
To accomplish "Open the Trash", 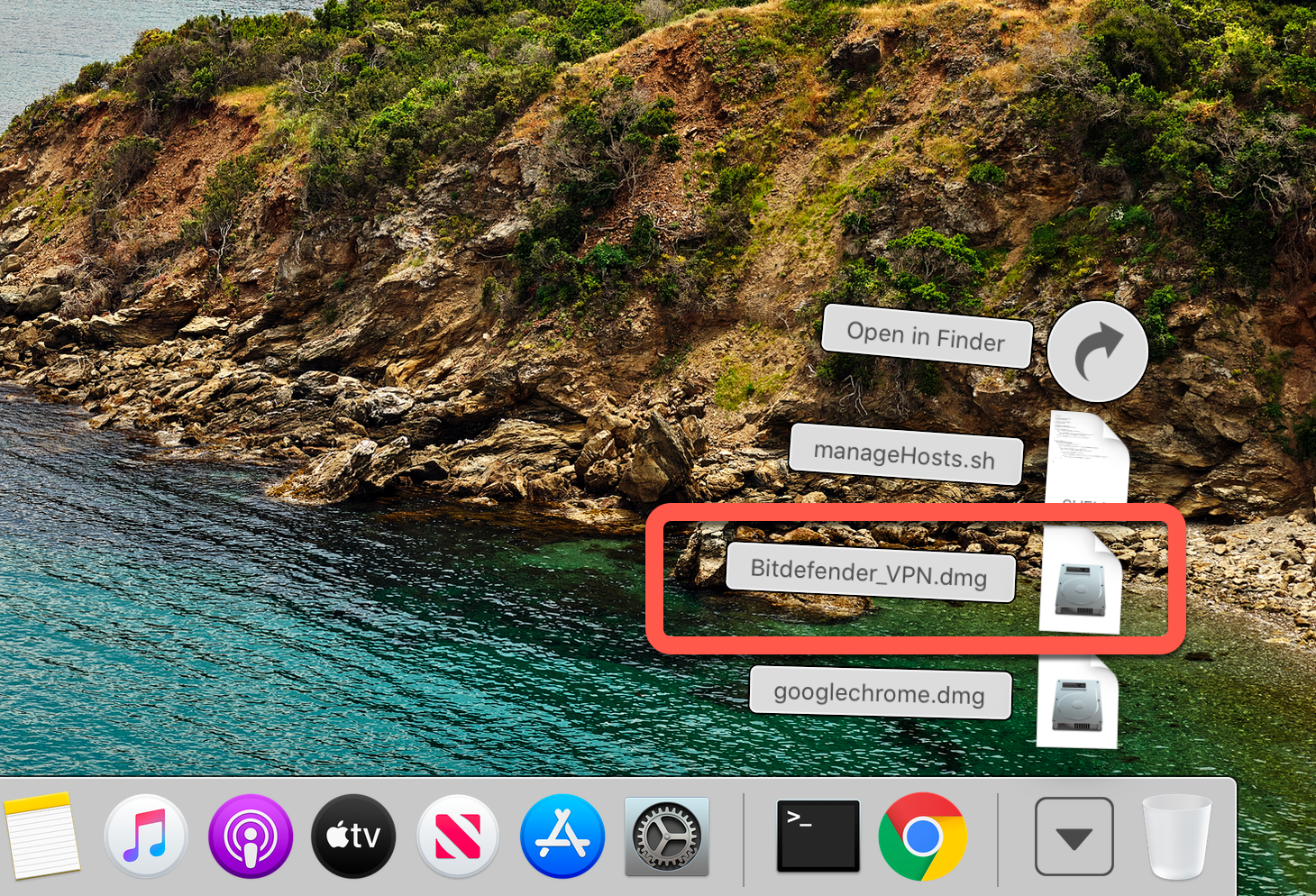I will (x=1178, y=837).
